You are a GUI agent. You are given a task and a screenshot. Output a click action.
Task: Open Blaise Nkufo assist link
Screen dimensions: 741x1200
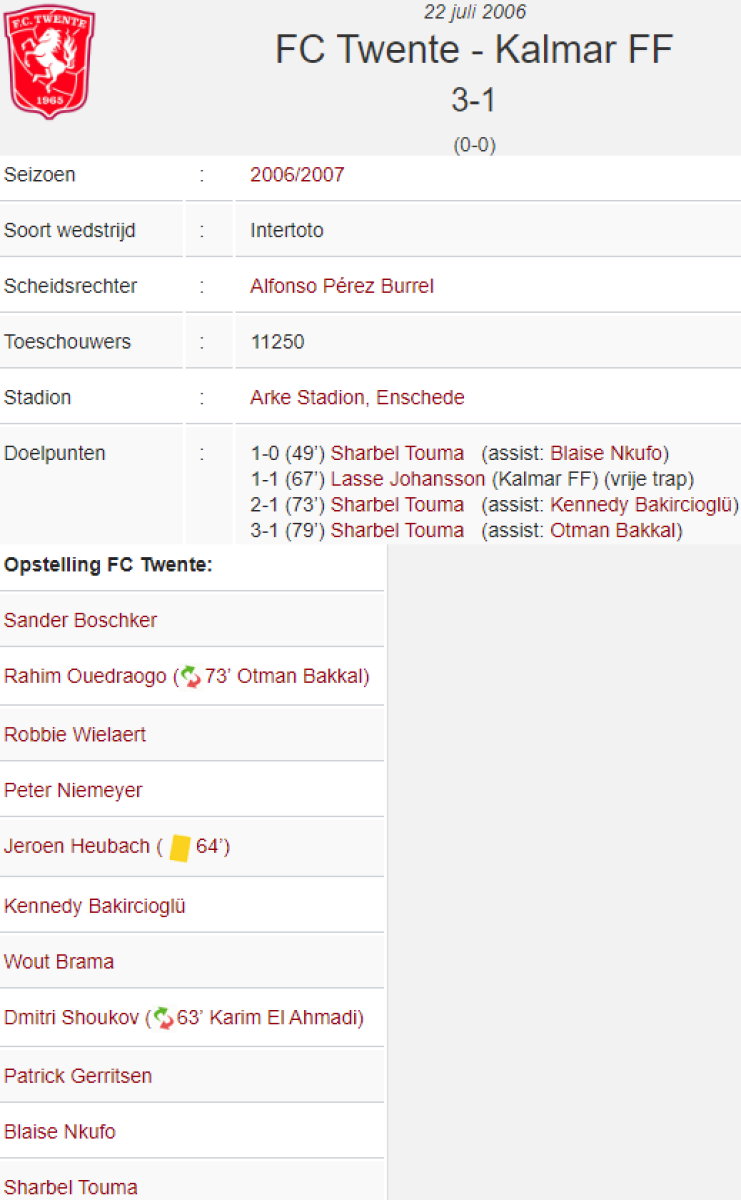(x=609, y=453)
